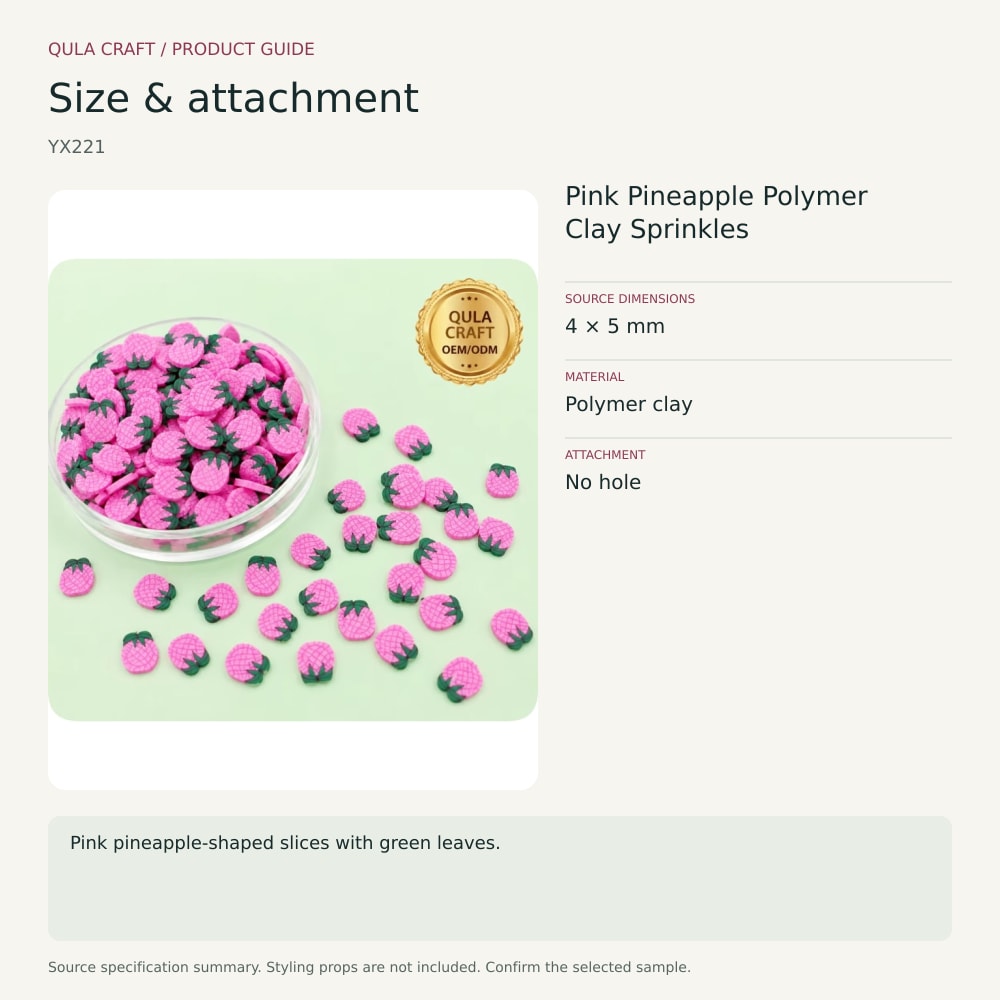Open the pink pineapple sprinkles product photo
Image resolution: width=1000 pixels, height=1000 pixels.
(293, 490)
